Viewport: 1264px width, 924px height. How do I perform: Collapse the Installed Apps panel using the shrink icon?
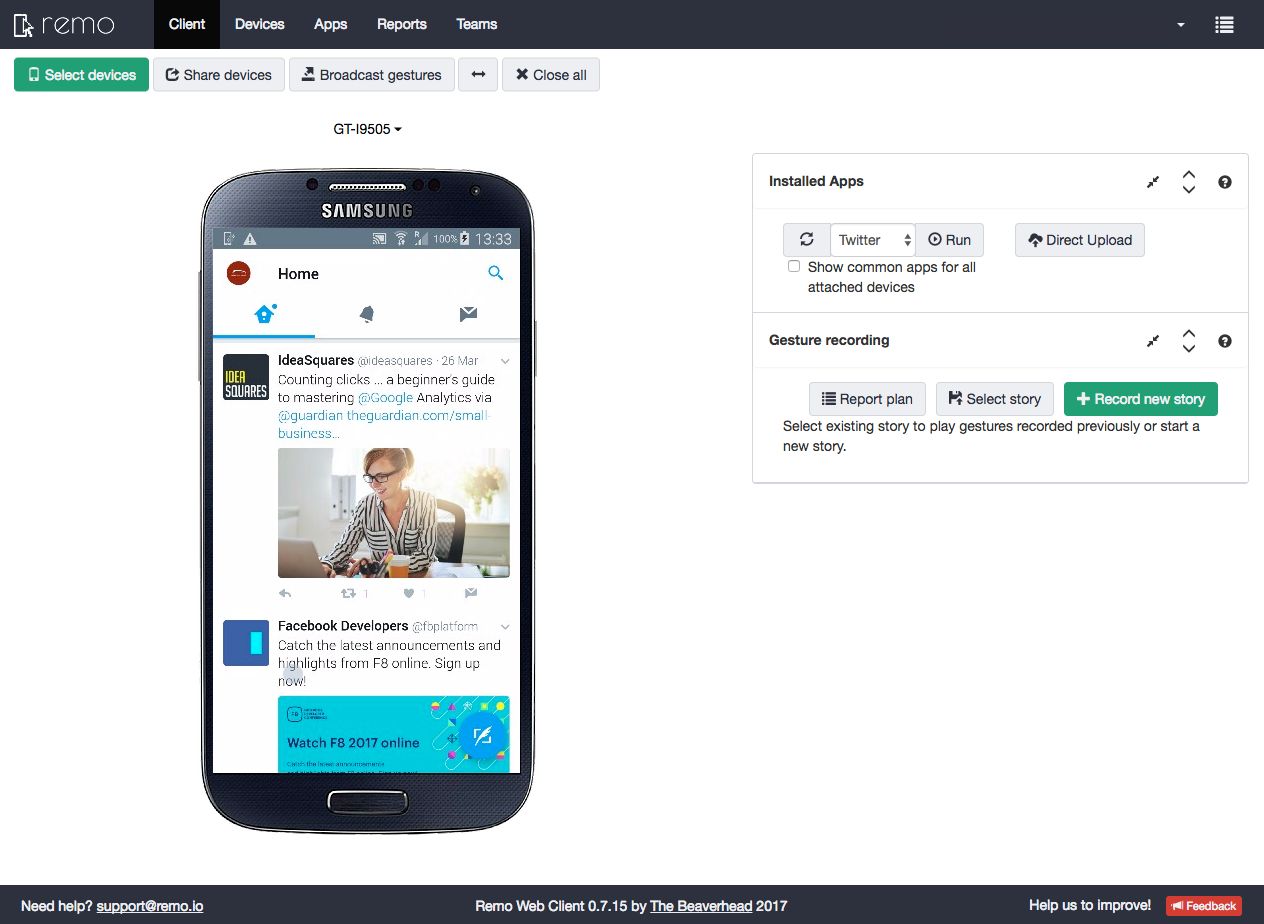[x=1152, y=181]
